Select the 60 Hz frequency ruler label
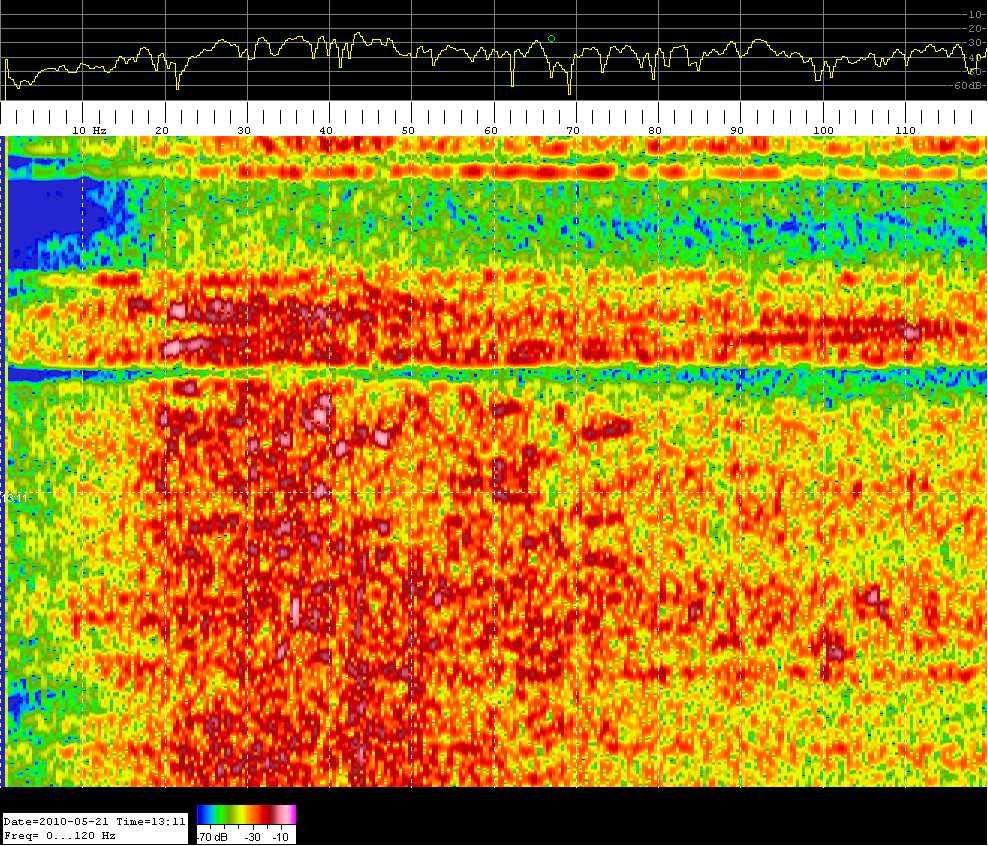Viewport: 988px width, 846px height. tap(490, 130)
